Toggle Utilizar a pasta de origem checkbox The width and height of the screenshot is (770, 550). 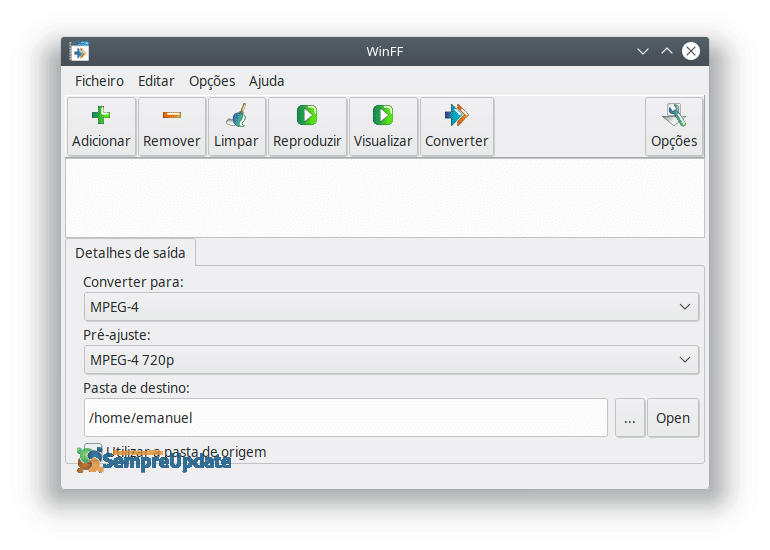tap(93, 452)
